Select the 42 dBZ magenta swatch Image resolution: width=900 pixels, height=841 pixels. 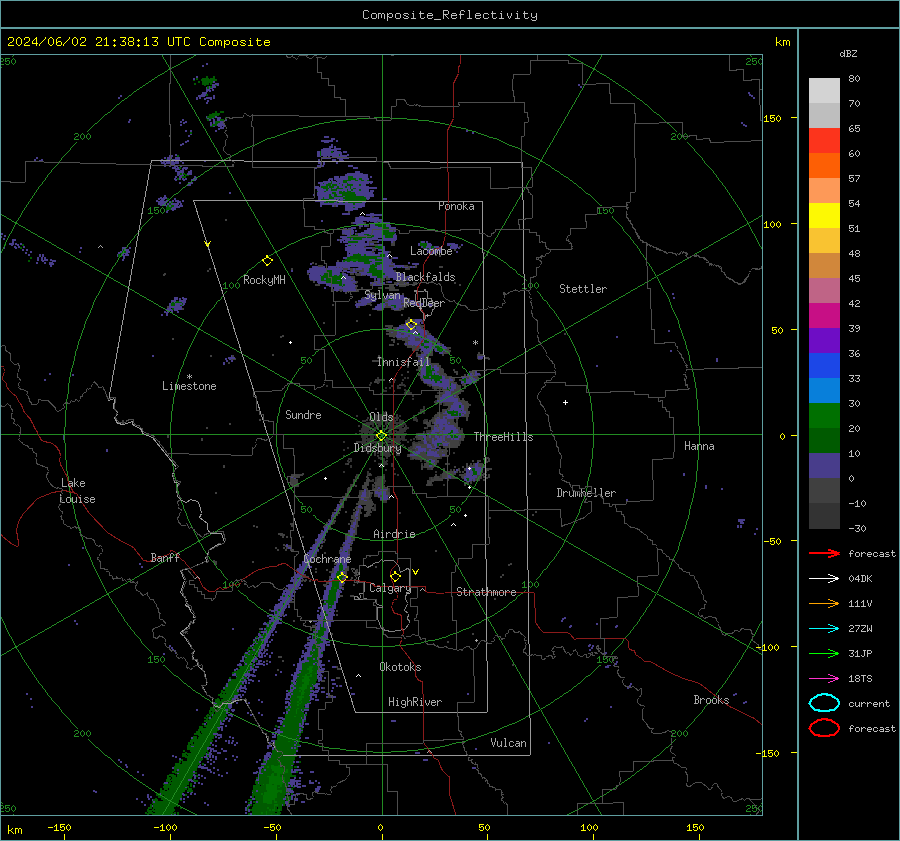pyautogui.click(x=824, y=316)
